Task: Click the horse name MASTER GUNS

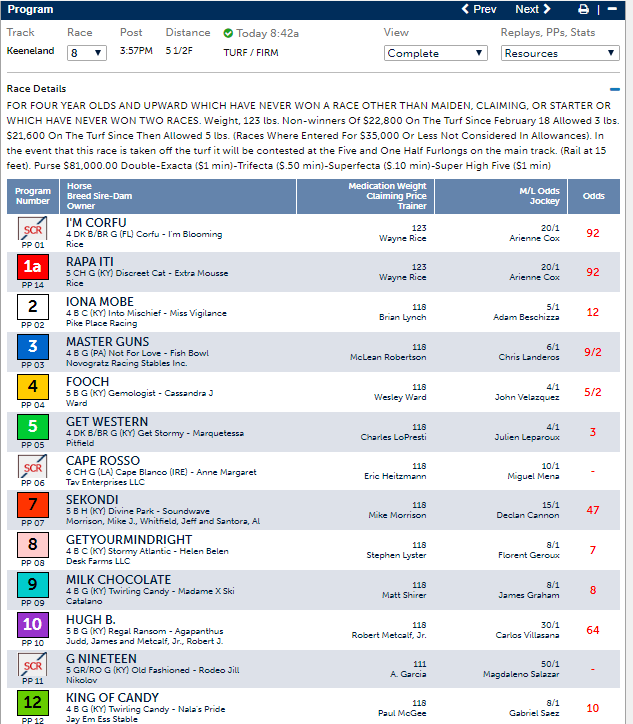Action: click(108, 341)
